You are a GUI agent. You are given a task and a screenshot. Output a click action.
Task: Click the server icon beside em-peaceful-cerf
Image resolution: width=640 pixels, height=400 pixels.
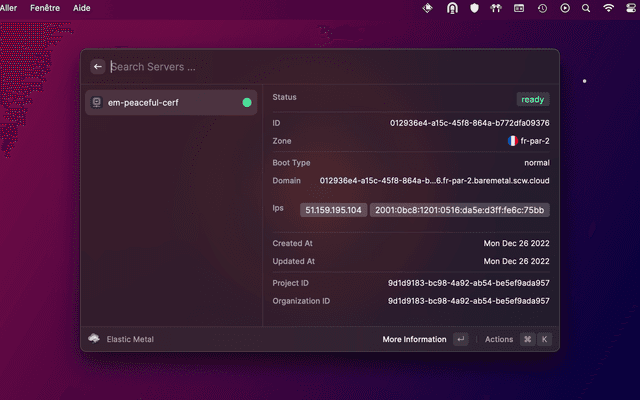click(96, 102)
